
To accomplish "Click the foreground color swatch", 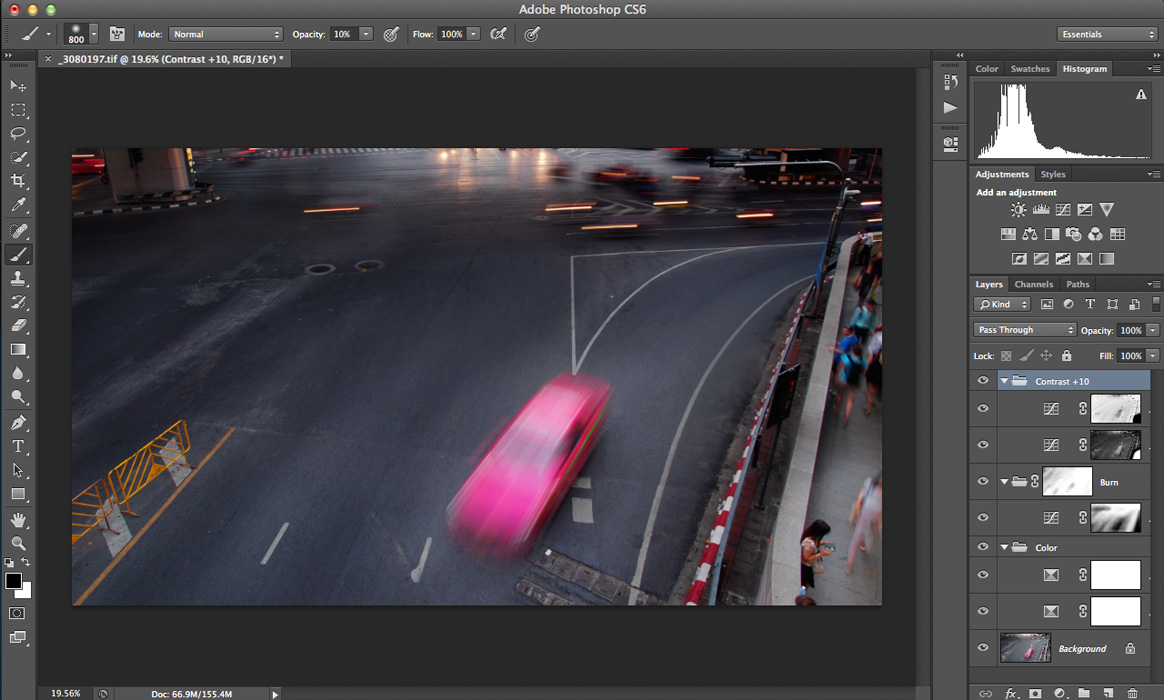I will [x=13, y=581].
